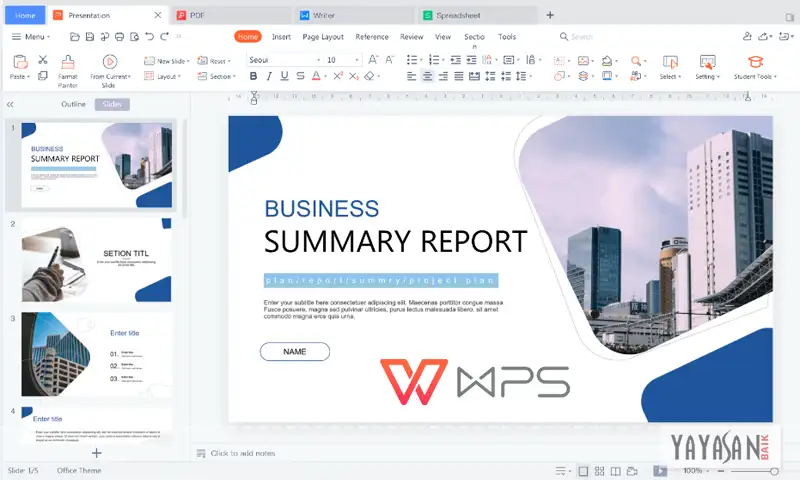The height and width of the screenshot is (480, 800).
Task: Undo the last action
Action: 149,37
